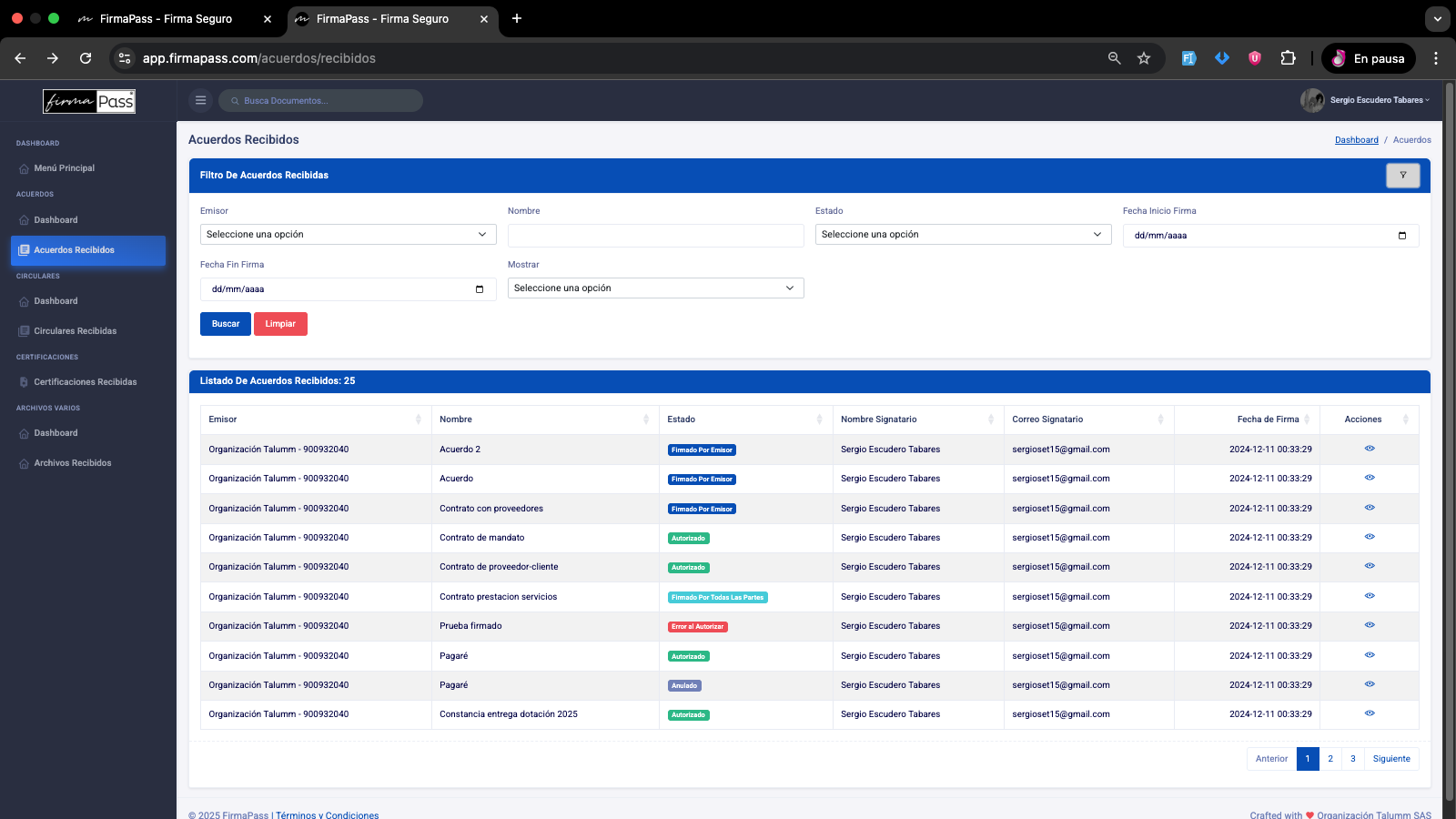Open the Fecha Fin Firma calendar icon

pyautogui.click(x=480, y=289)
